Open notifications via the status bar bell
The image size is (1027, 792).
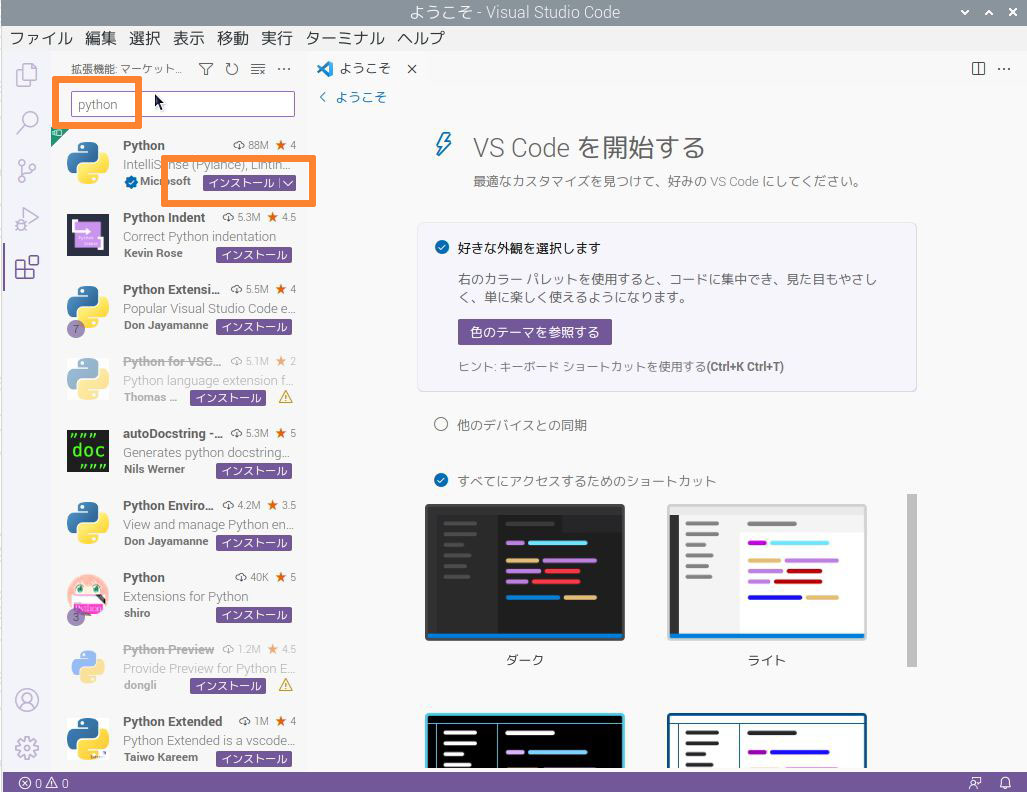pos(1005,782)
